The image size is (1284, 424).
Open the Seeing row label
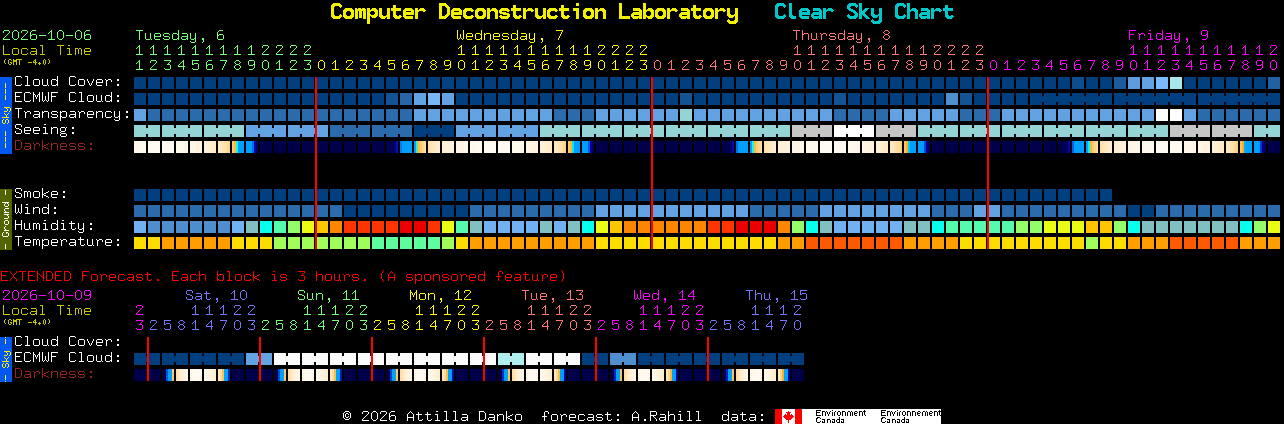45,130
